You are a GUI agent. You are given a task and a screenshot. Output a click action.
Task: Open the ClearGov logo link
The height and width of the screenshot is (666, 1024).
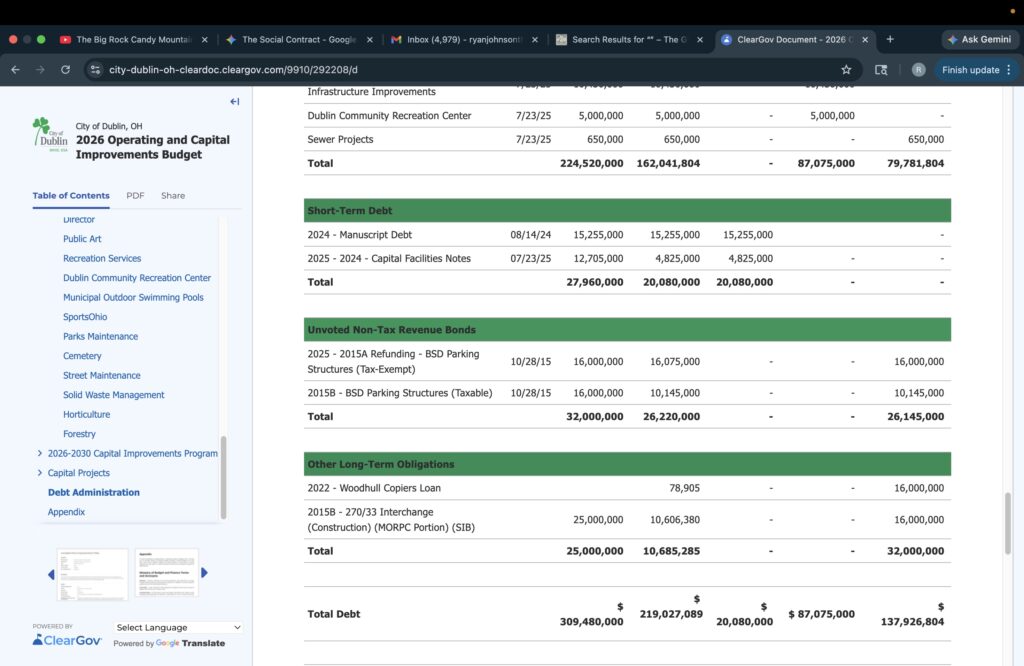click(66, 640)
